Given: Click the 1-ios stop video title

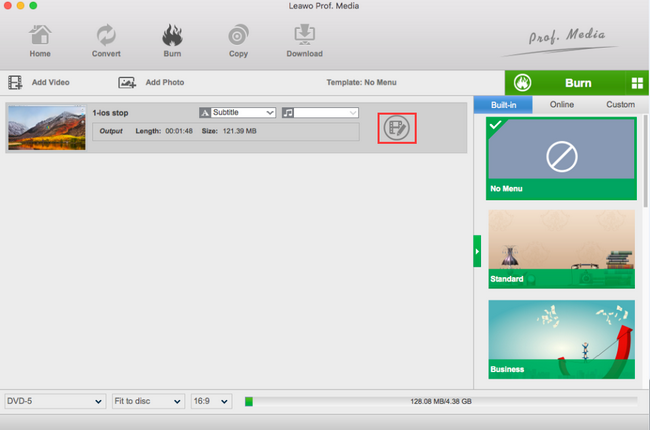Looking at the screenshot, I should click(x=110, y=113).
